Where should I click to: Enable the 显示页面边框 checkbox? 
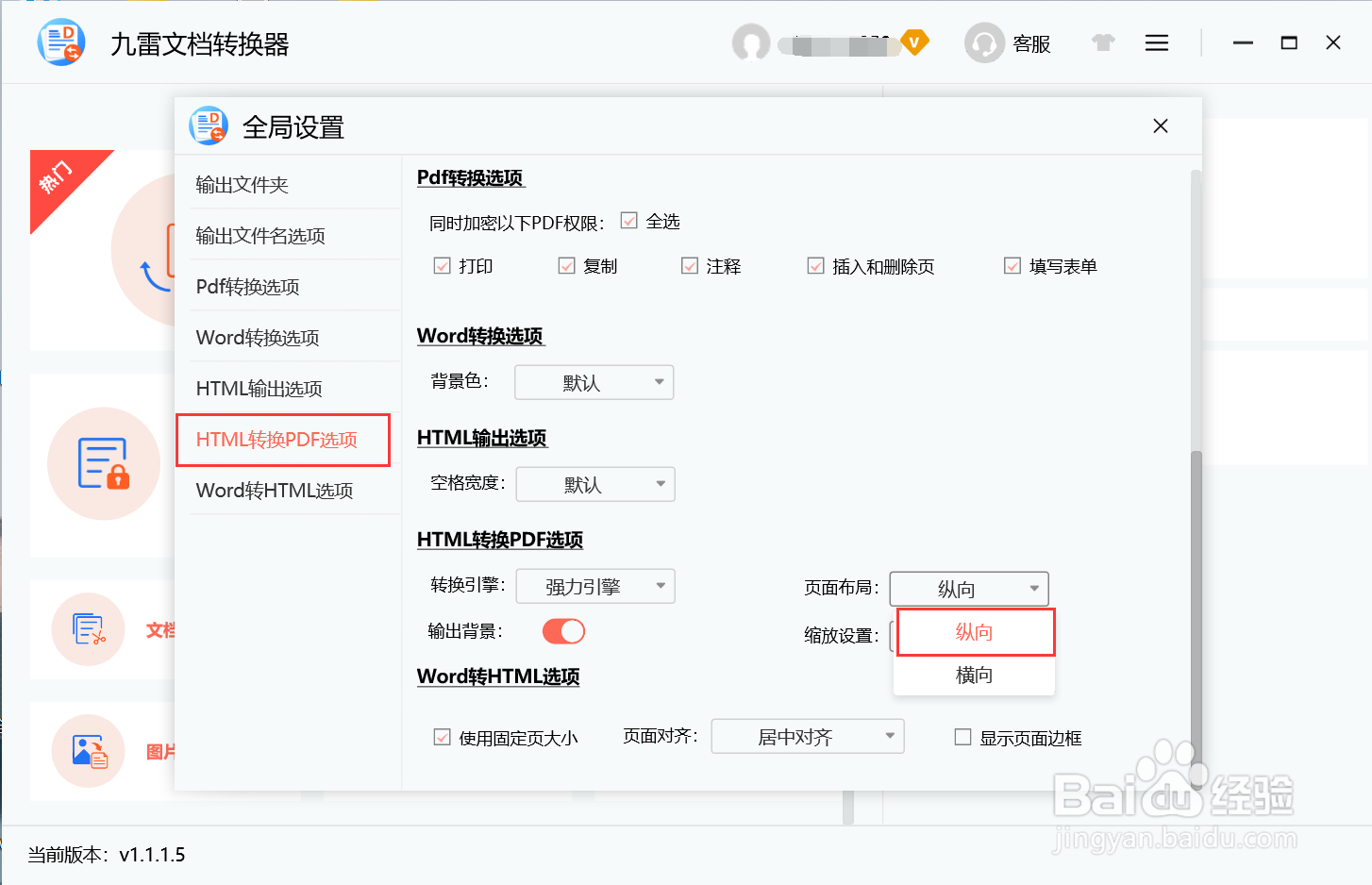point(962,737)
